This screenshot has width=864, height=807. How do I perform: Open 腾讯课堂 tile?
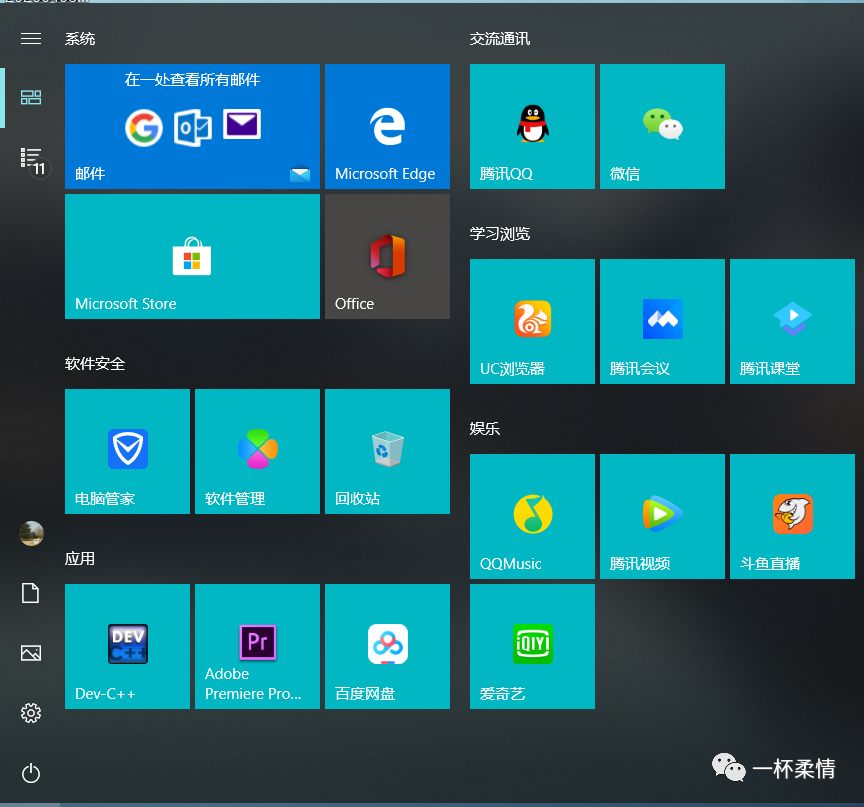click(792, 321)
